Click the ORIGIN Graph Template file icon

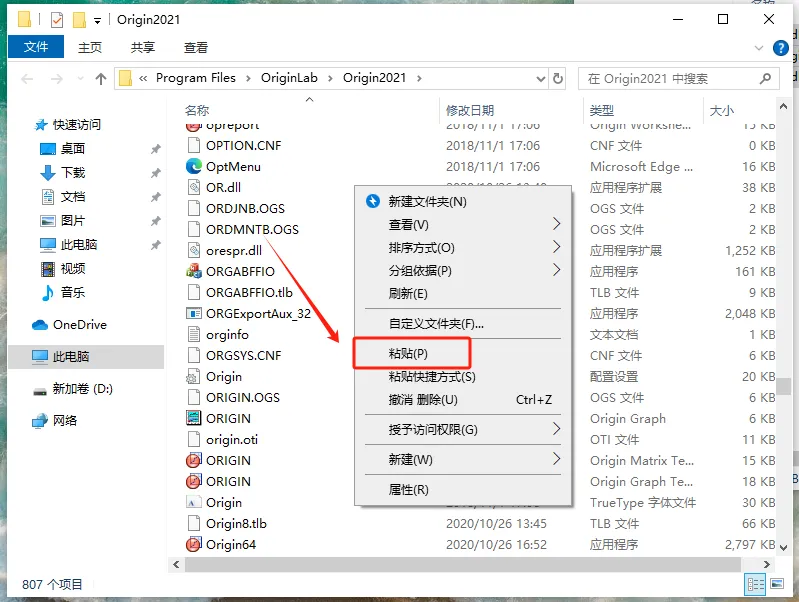(194, 481)
